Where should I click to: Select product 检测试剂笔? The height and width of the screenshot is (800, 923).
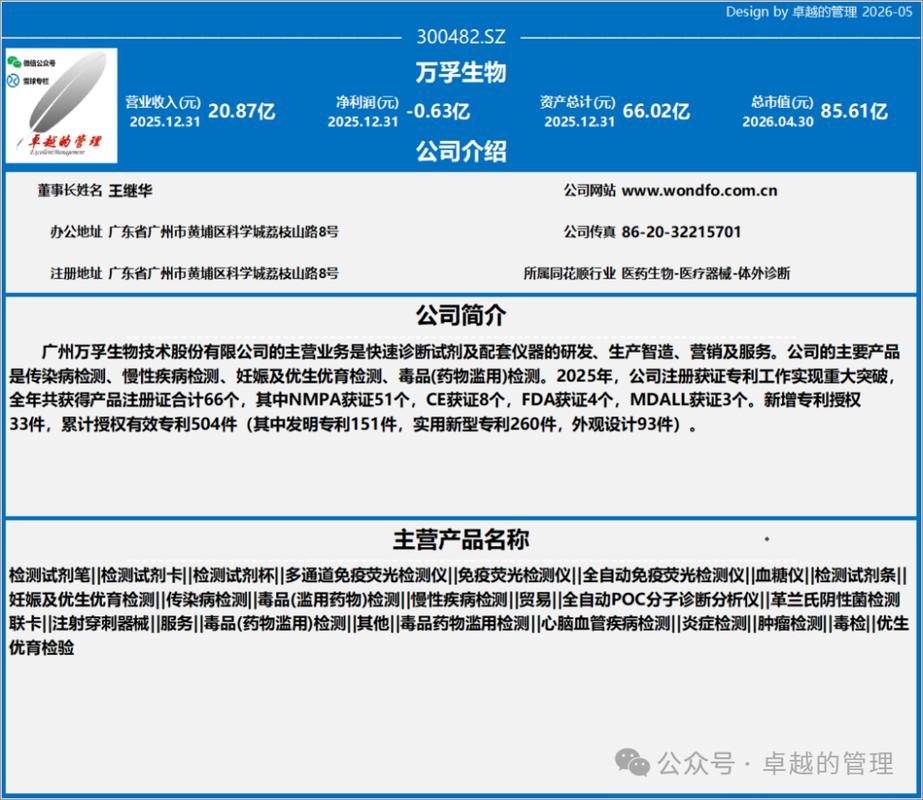[x=49, y=575]
